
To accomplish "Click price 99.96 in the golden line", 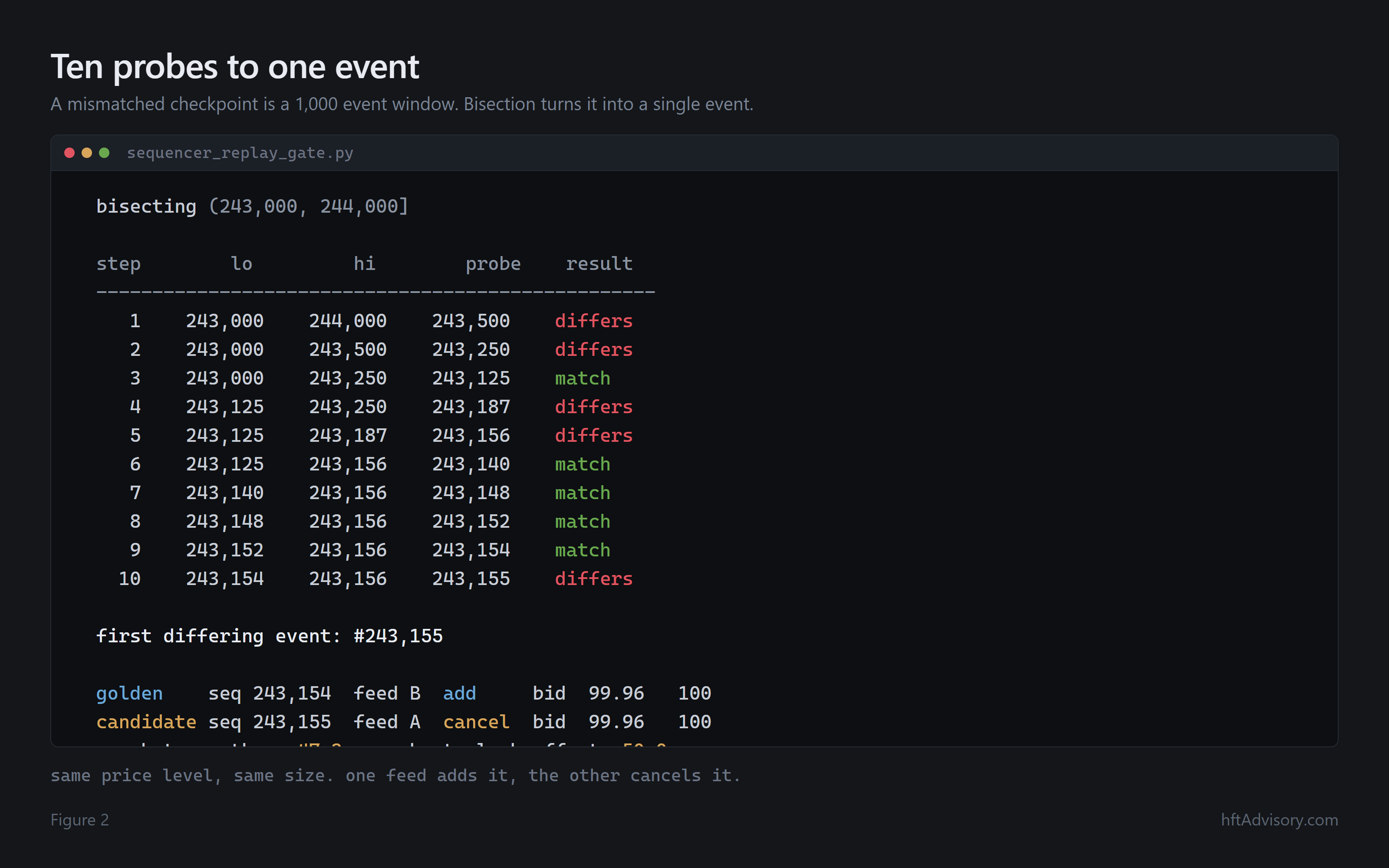I will pos(616,694).
